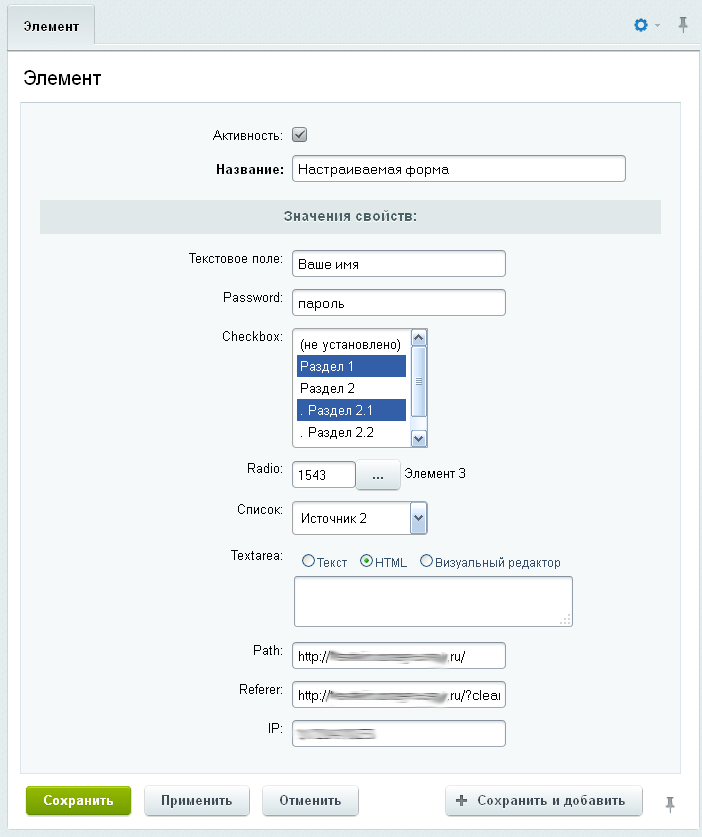The width and height of the screenshot is (702, 837).
Task: Switch to the Элемент tab
Action: [51, 26]
